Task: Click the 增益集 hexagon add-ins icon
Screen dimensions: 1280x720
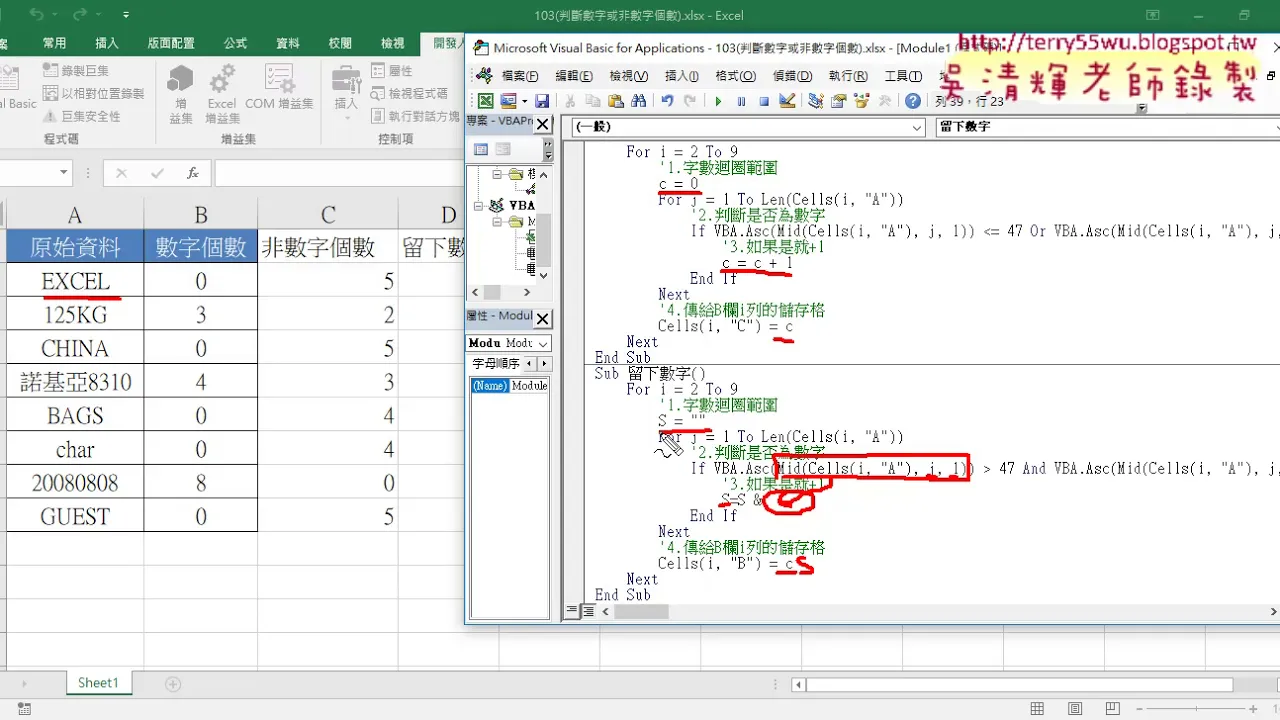Action: [181, 94]
